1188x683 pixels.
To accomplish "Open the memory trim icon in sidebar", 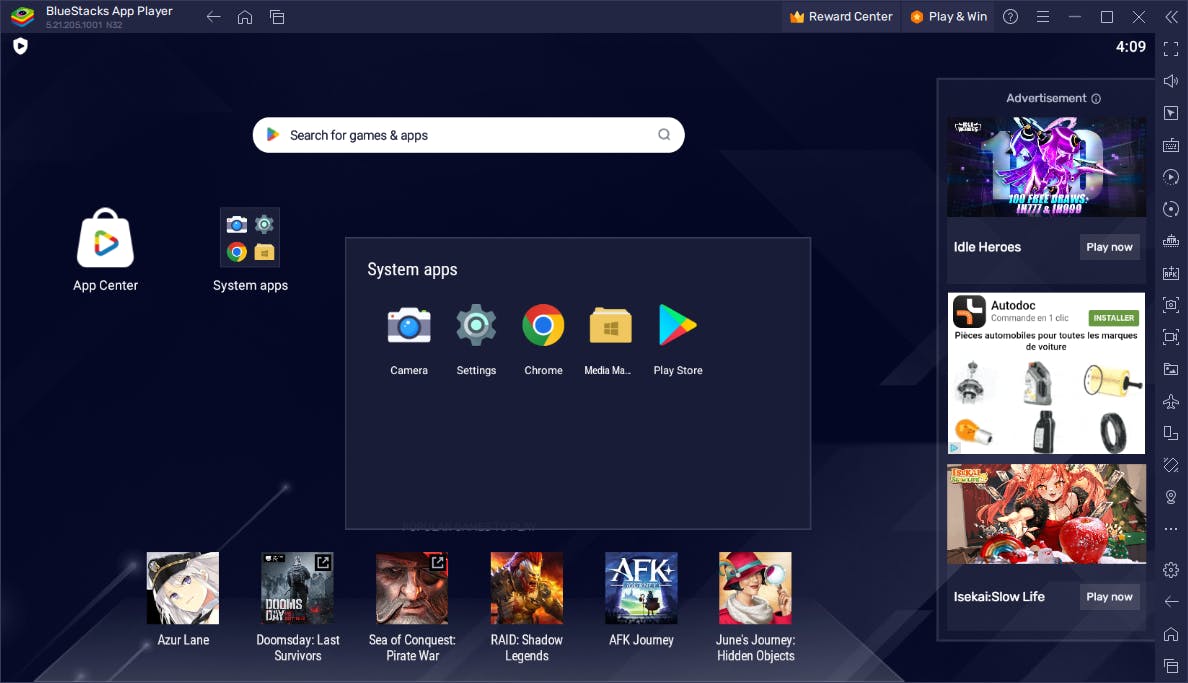I will (x=1171, y=241).
